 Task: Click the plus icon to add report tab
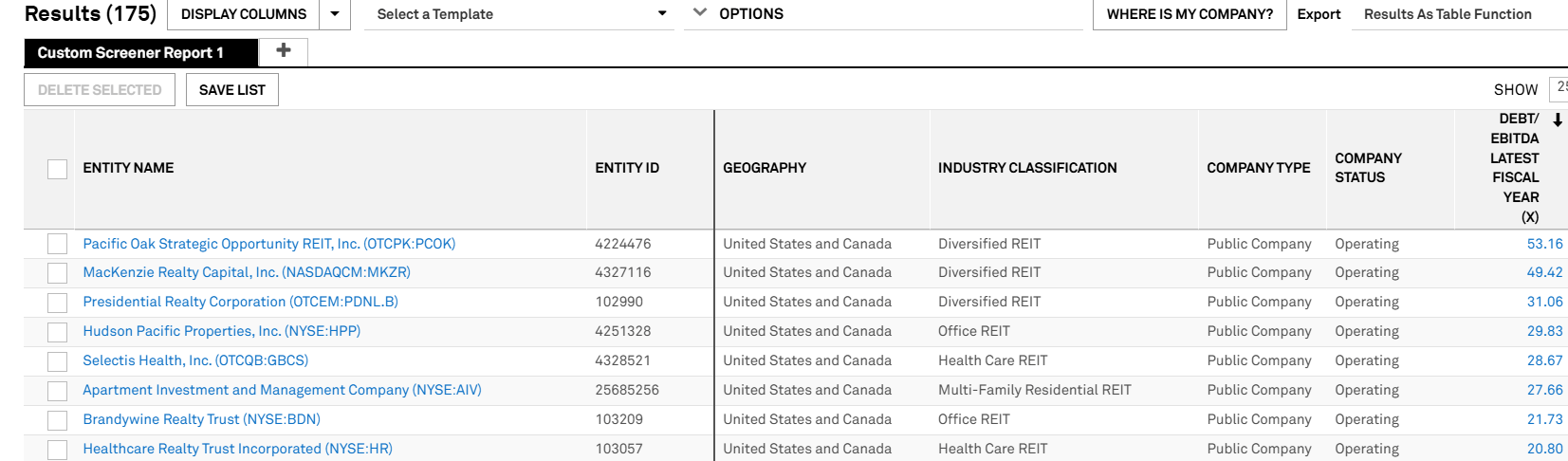pyautogui.click(x=283, y=51)
